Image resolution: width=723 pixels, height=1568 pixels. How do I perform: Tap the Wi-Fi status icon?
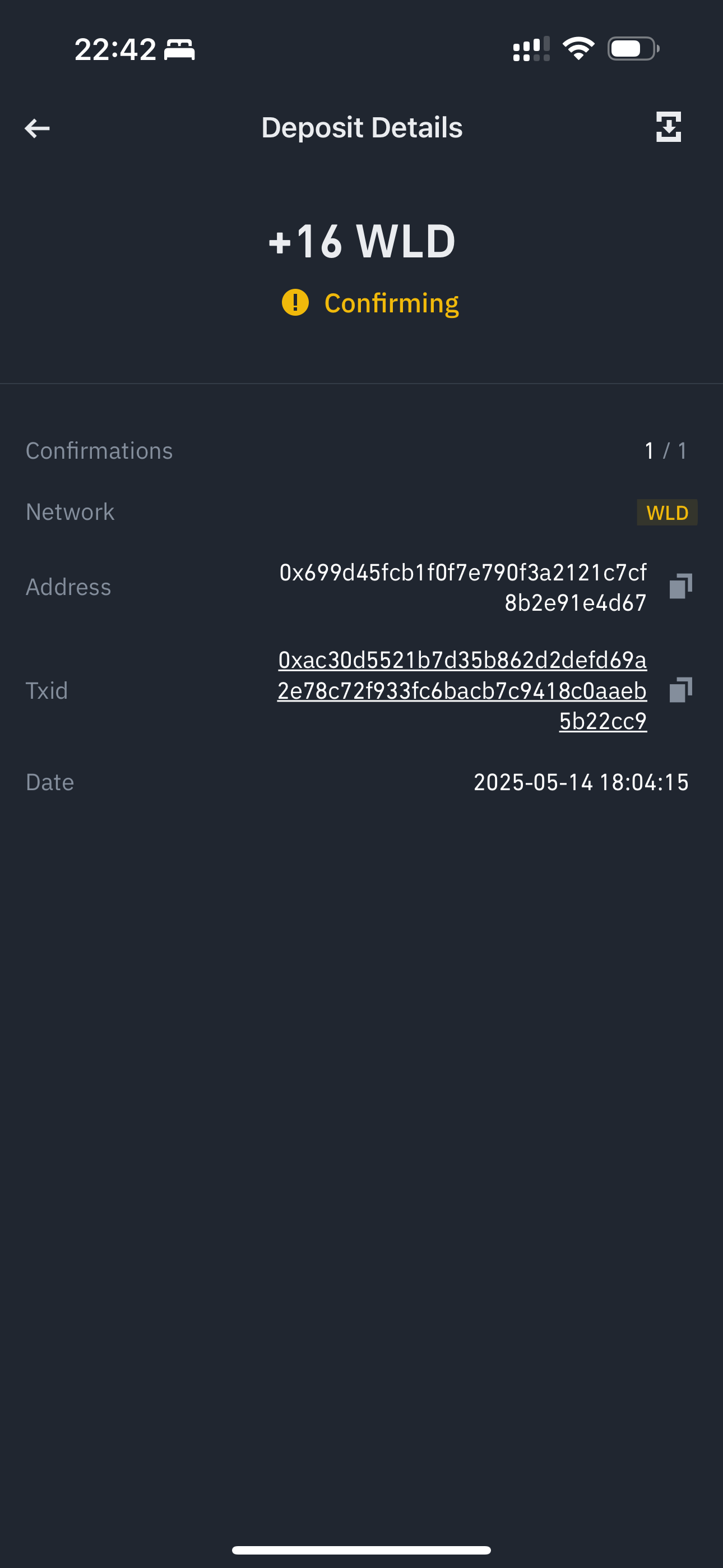point(578,49)
